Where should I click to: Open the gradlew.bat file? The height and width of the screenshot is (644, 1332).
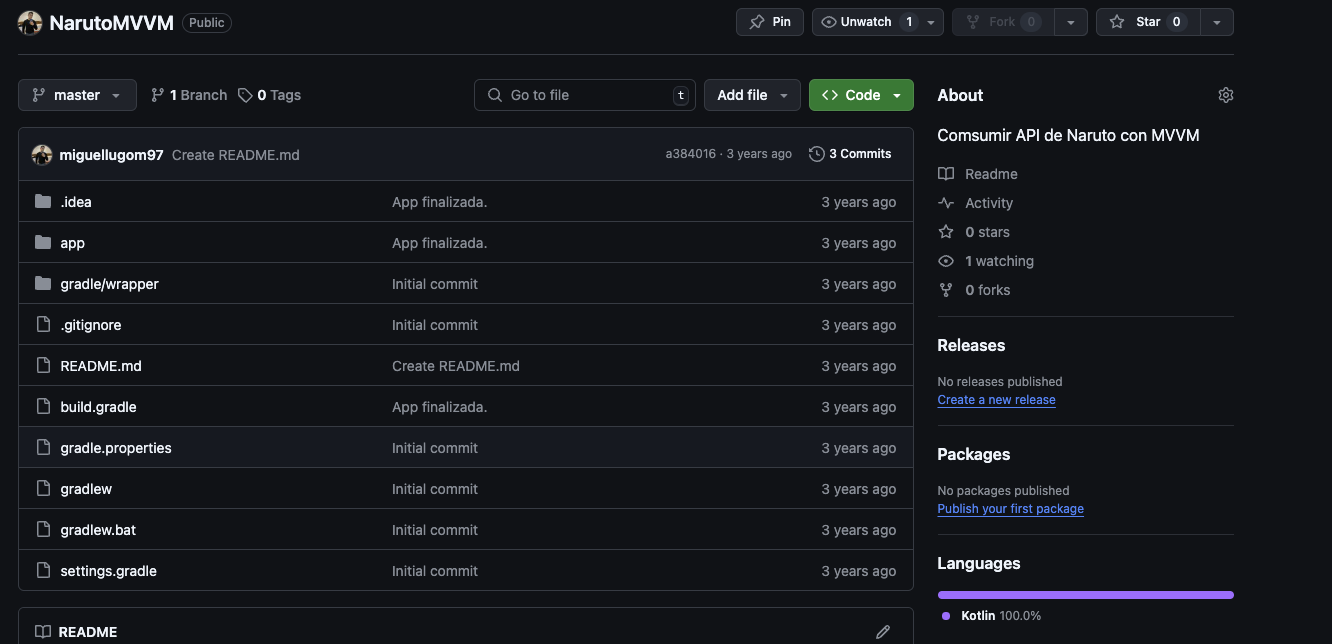[x=98, y=530]
